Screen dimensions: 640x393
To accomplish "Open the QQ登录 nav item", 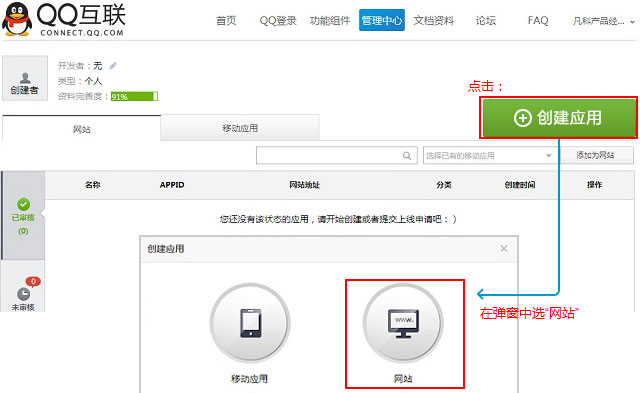I will click(x=278, y=20).
